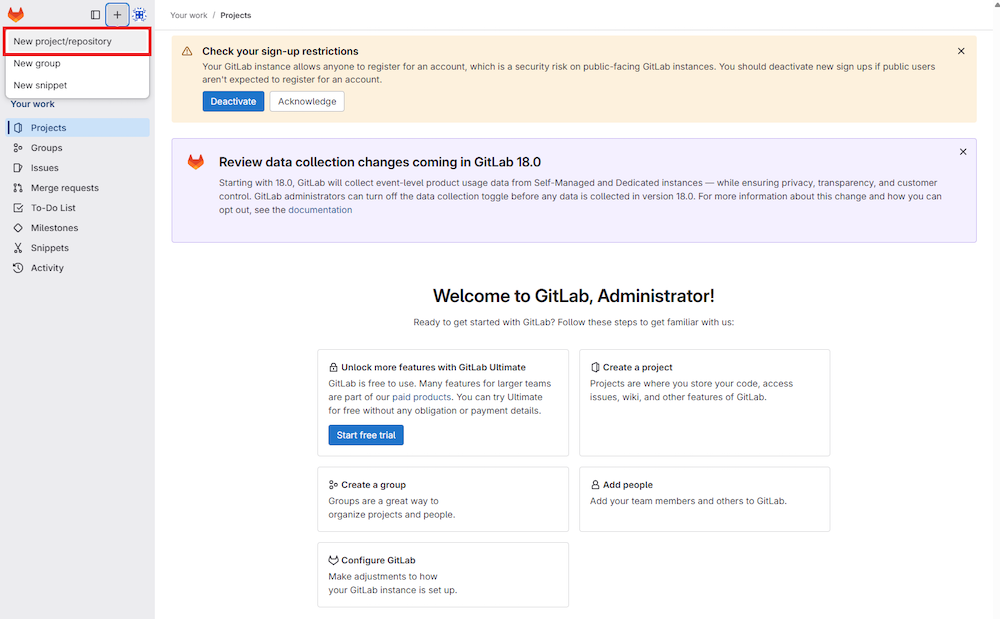Open the Snippets scissors icon

click(18, 247)
